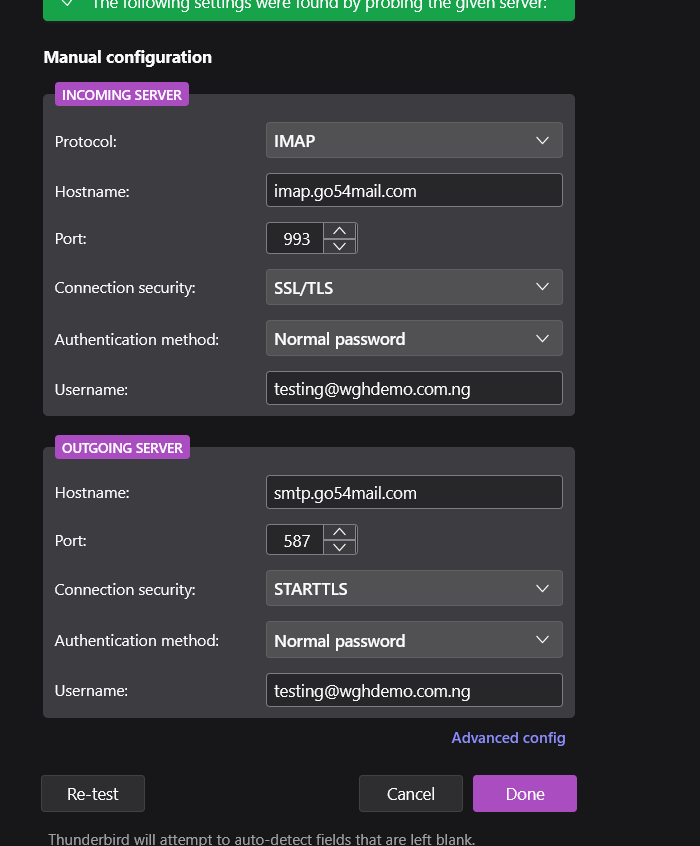Image resolution: width=700 pixels, height=846 pixels.
Task: Increase incoming server port with up arrow
Action: [x=340, y=231]
